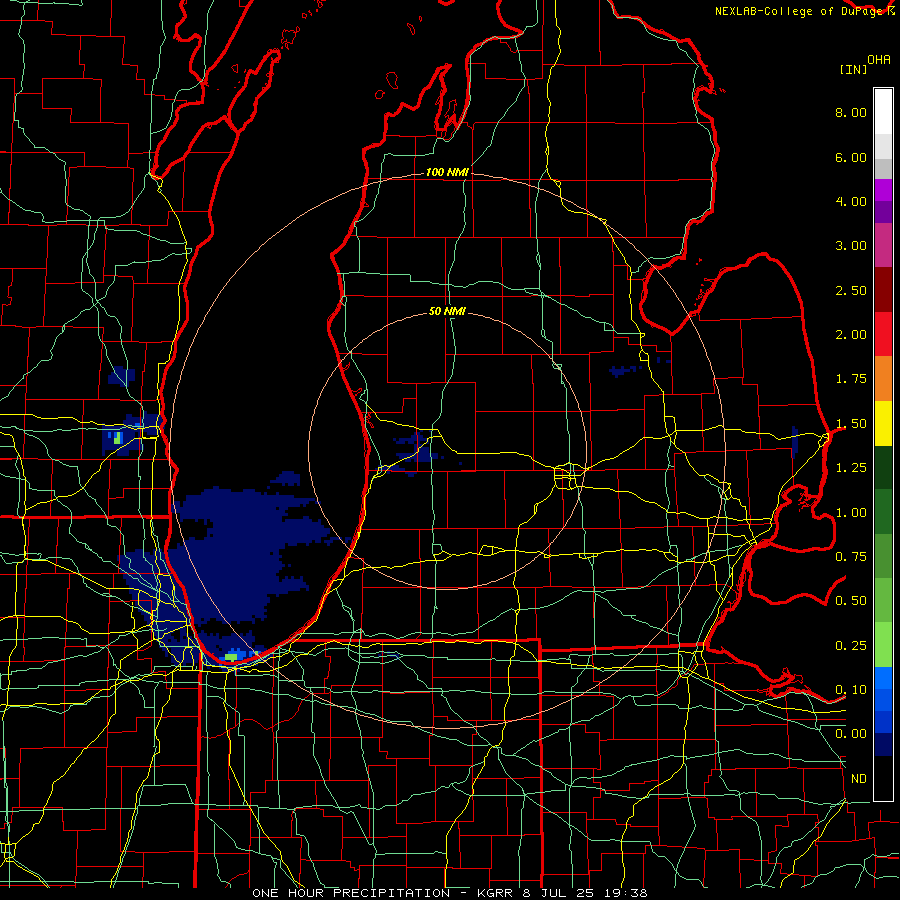This screenshot has width=900, height=900.
Task: Click the '100 NMI' range ring label
Action: point(447,172)
